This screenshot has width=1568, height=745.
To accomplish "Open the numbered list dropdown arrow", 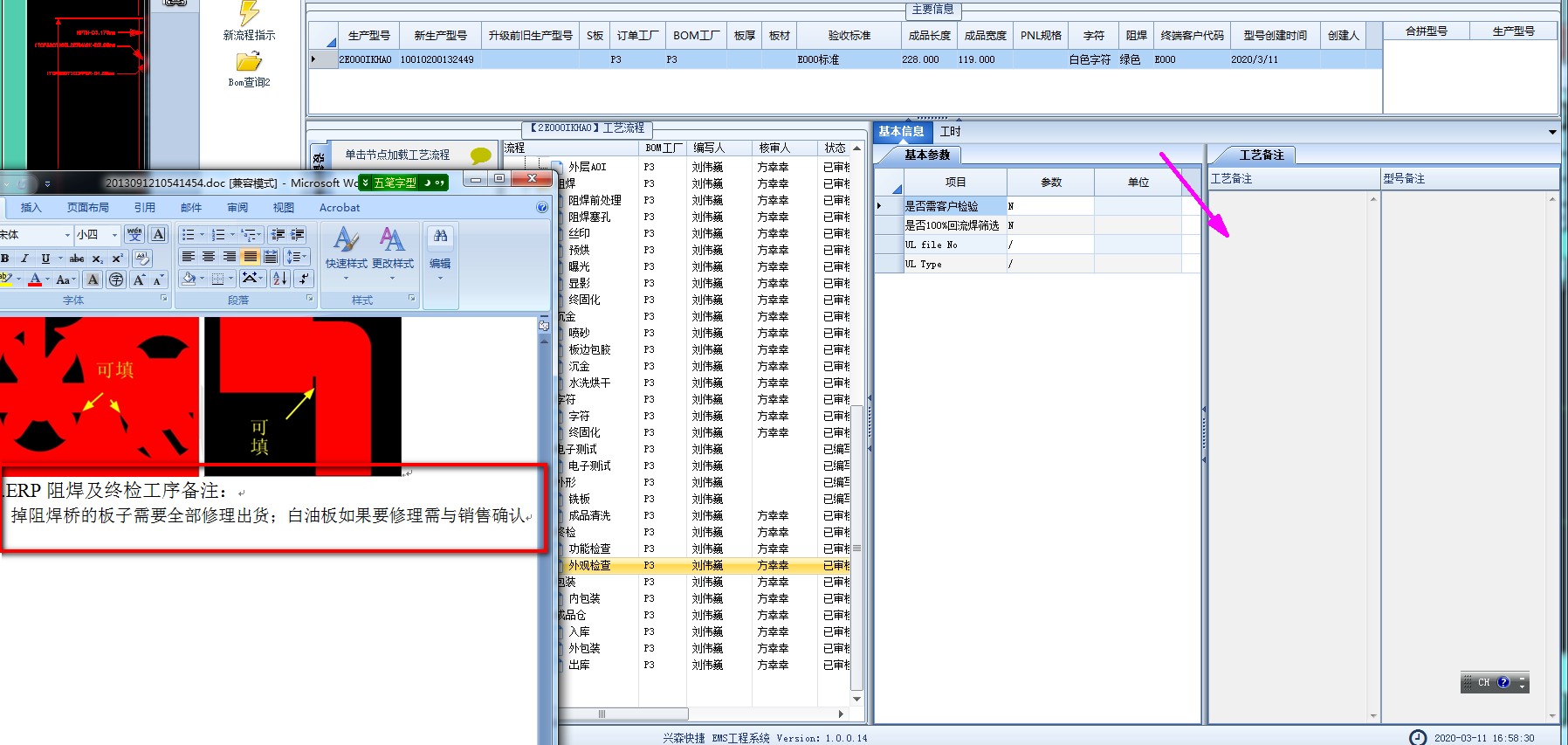I will click(x=232, y=234).
